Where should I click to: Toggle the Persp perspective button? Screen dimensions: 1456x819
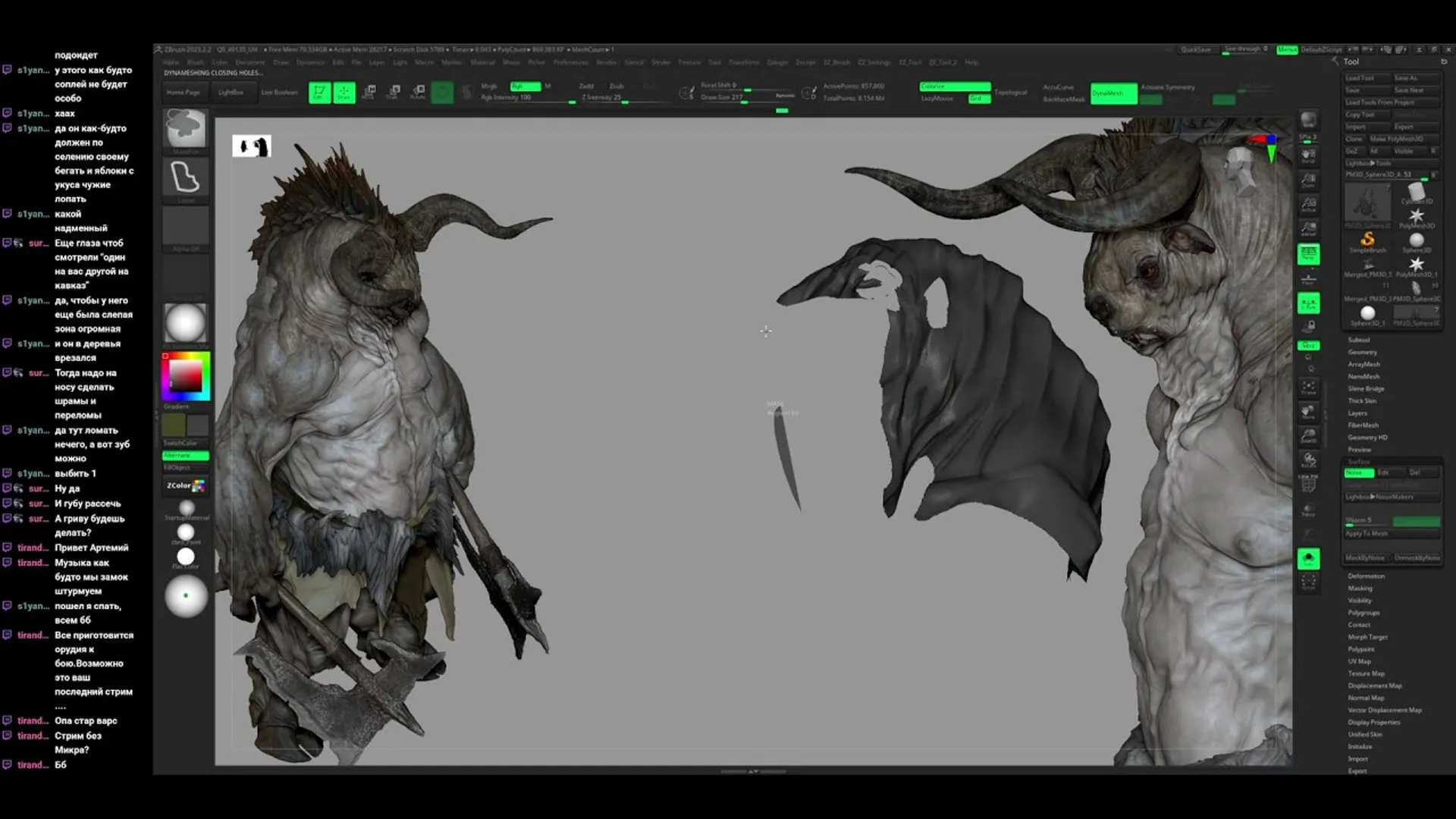point(1309,254)
